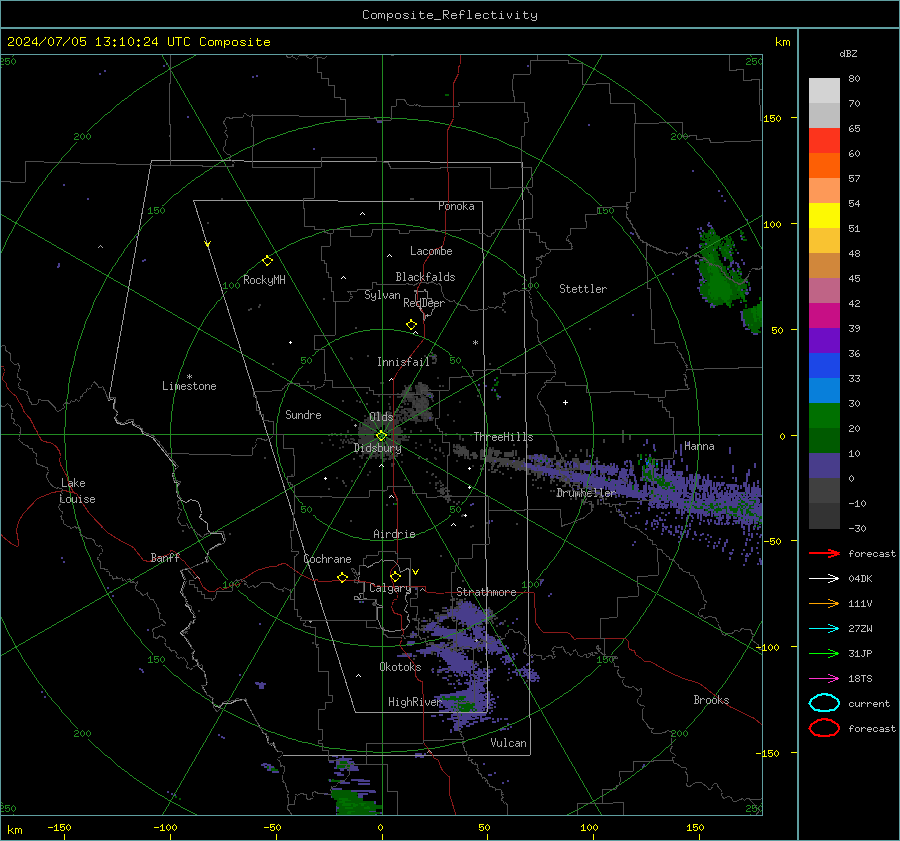
Task: Select the red swatch between 65 and 60 dBZ
Action: coord(824,141)
